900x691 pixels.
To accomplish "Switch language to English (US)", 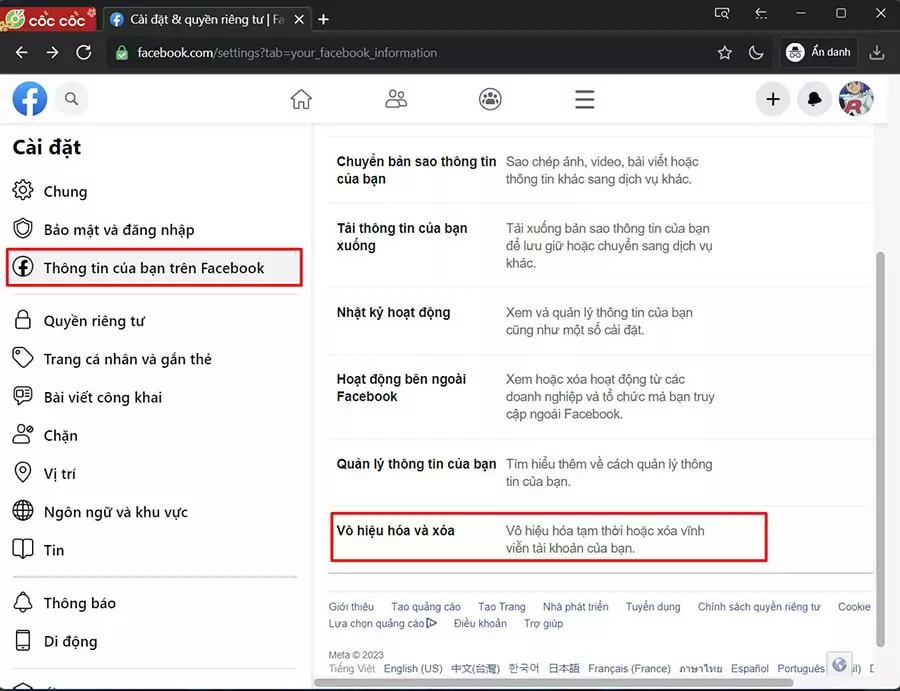I will click(413, 669).
